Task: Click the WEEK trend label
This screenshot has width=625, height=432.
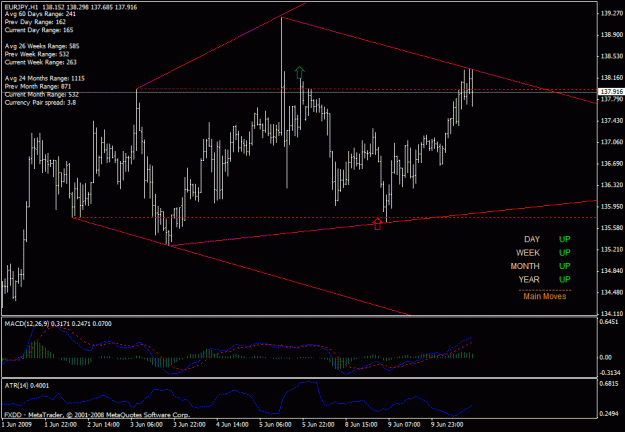Action: click(x=528, y=253)
